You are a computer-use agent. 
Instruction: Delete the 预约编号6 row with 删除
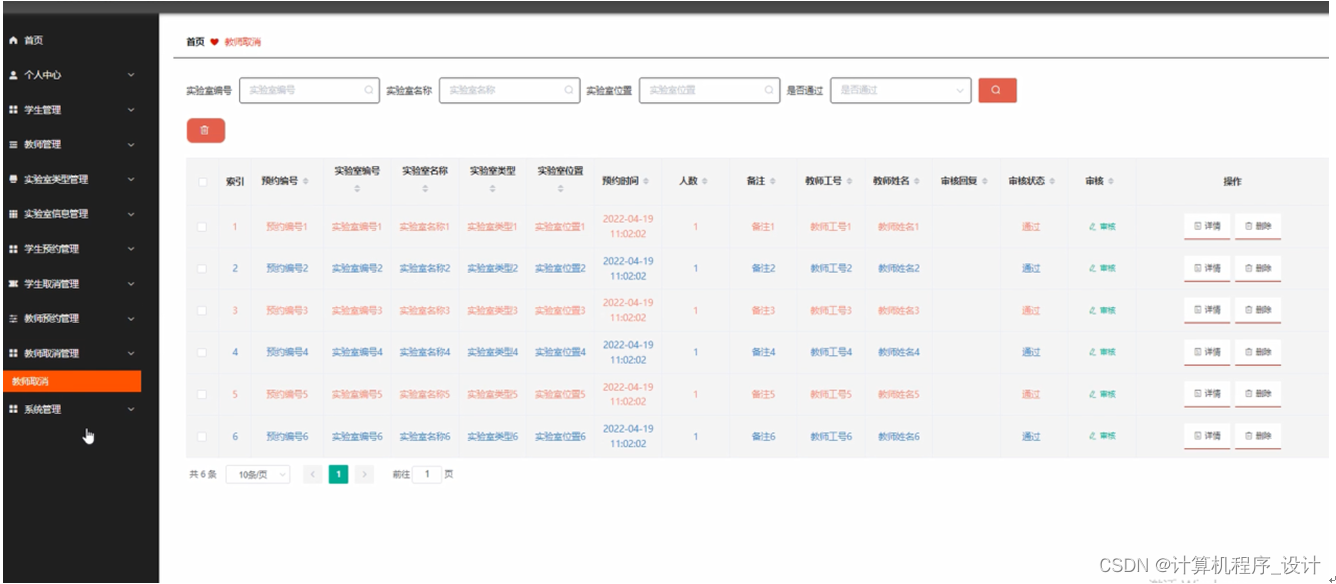[x=1258, y=436]
